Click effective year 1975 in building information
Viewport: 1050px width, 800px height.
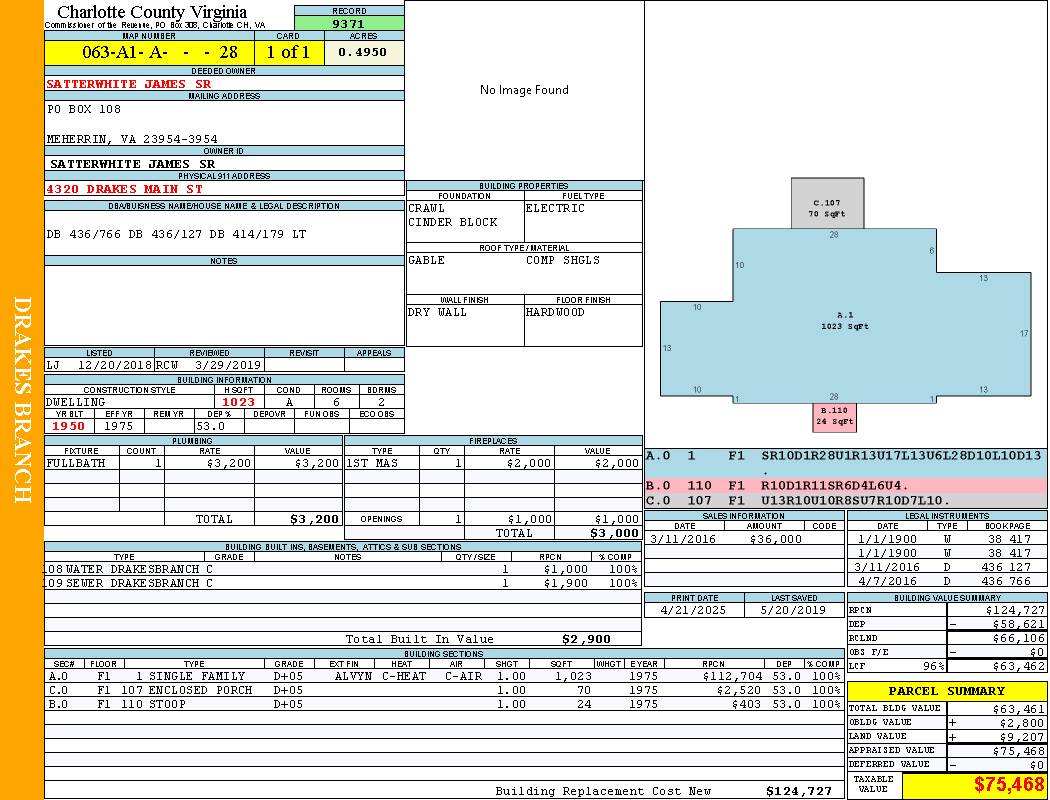(119, 426)
